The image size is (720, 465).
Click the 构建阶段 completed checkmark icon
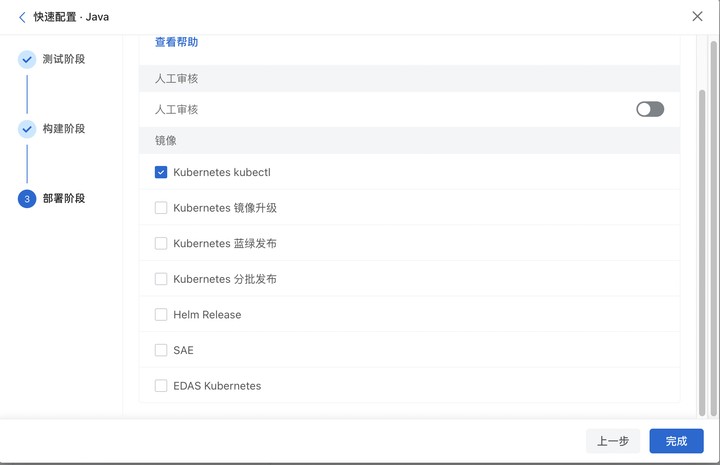coord(27,129)
